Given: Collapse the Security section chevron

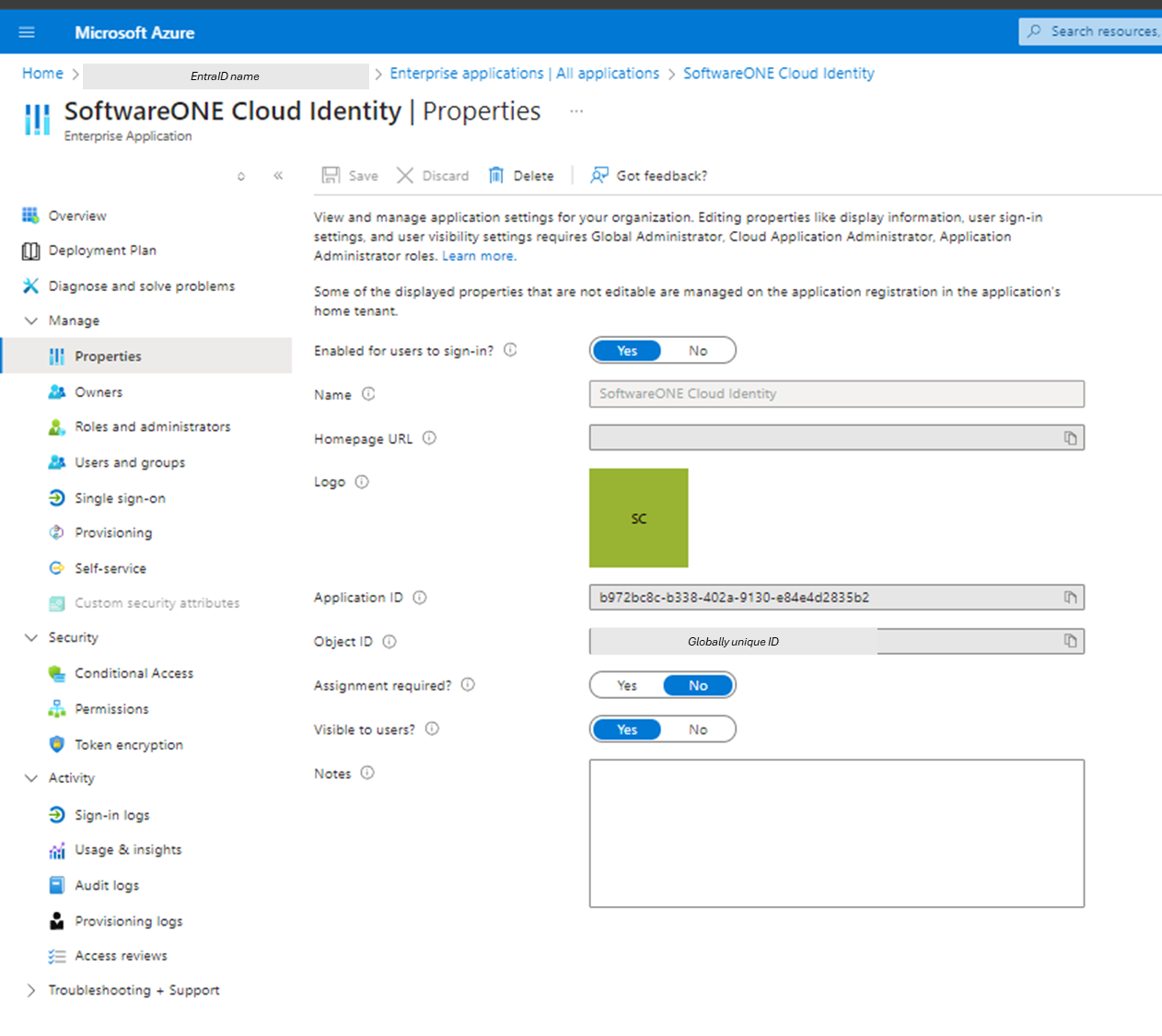Looking at the screenshot, I should pos(31,637).
